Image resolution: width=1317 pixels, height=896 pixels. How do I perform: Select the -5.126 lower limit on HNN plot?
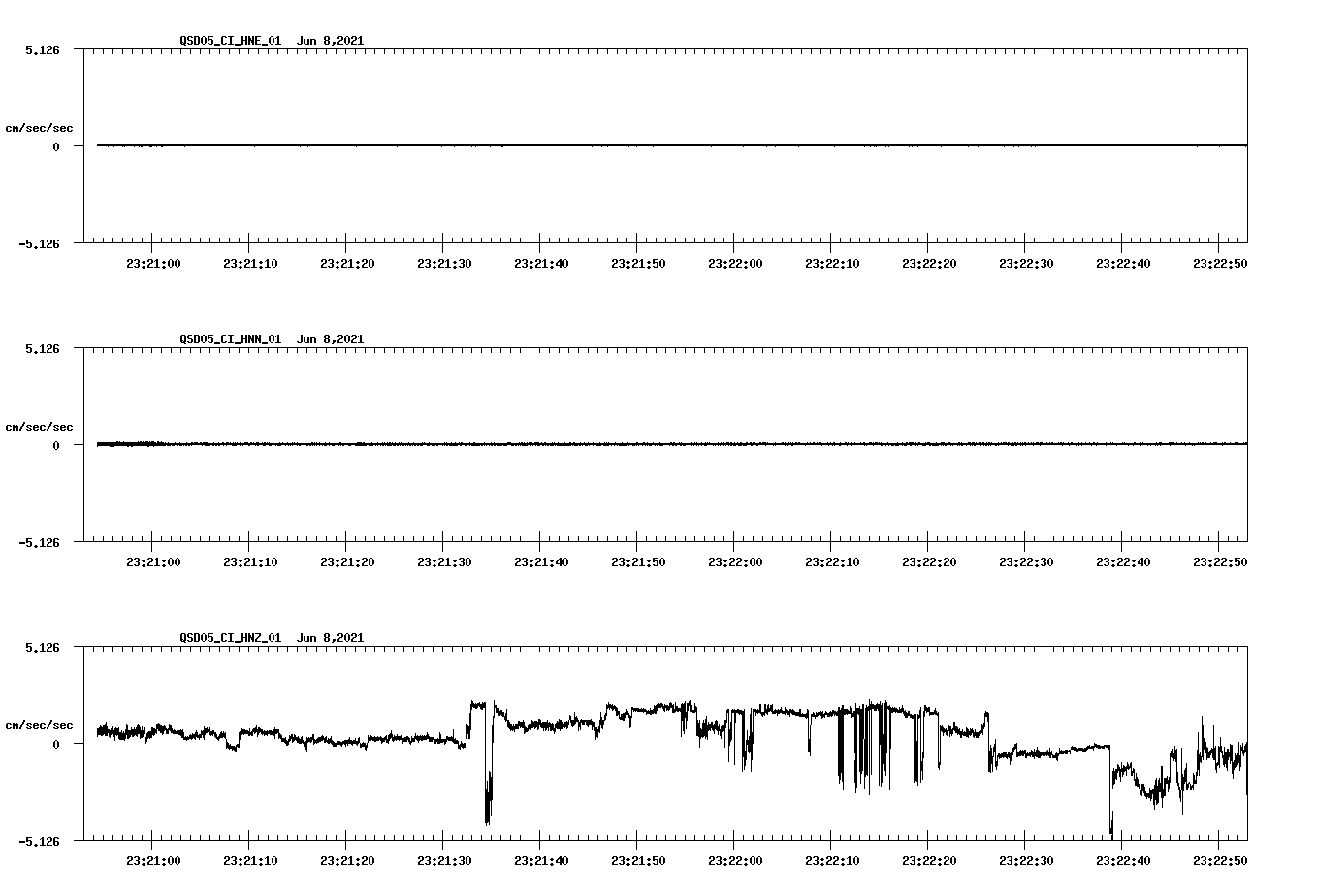[x=39, y=542]
